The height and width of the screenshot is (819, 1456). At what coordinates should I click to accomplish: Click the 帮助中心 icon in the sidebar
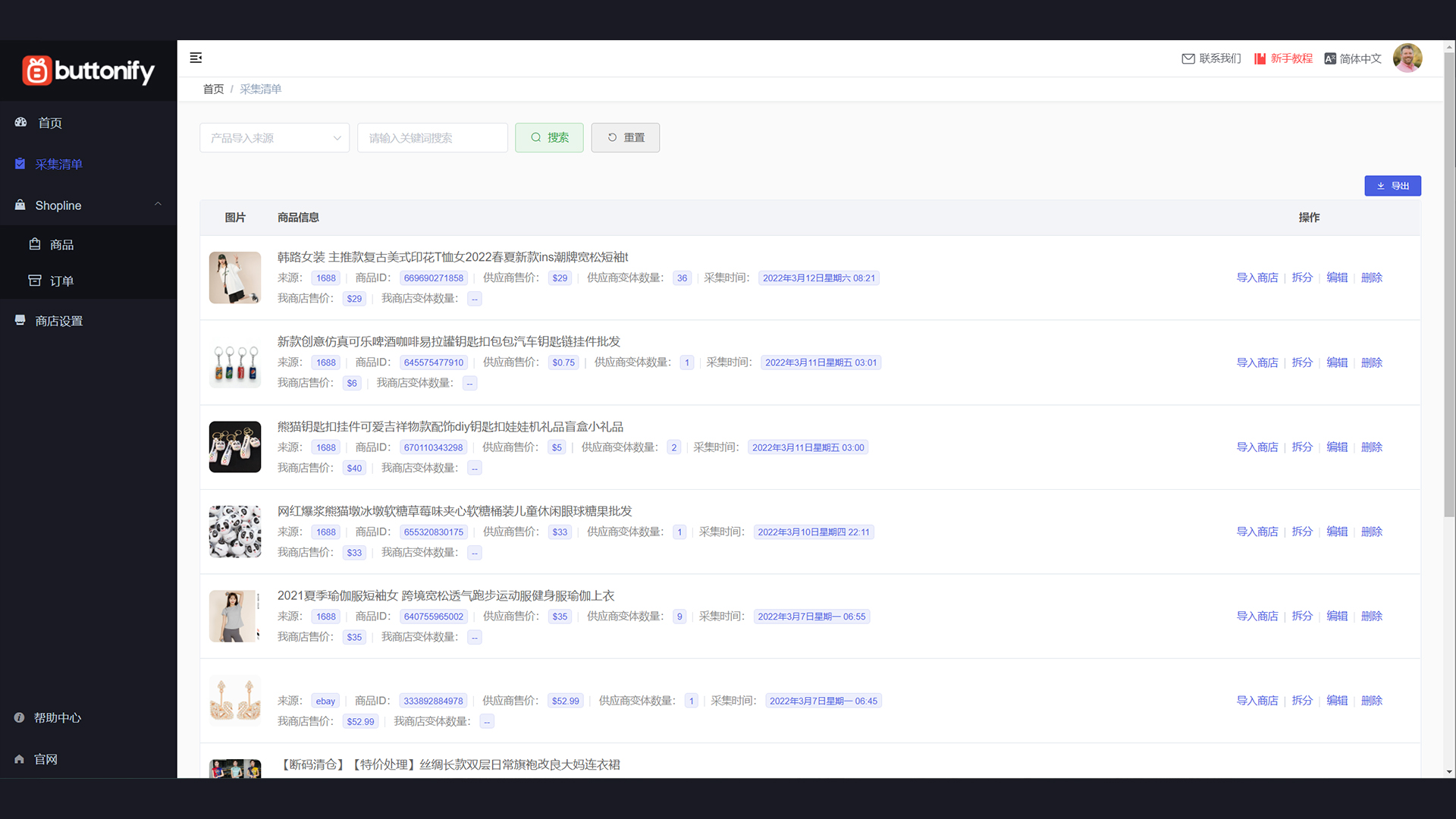19,717
